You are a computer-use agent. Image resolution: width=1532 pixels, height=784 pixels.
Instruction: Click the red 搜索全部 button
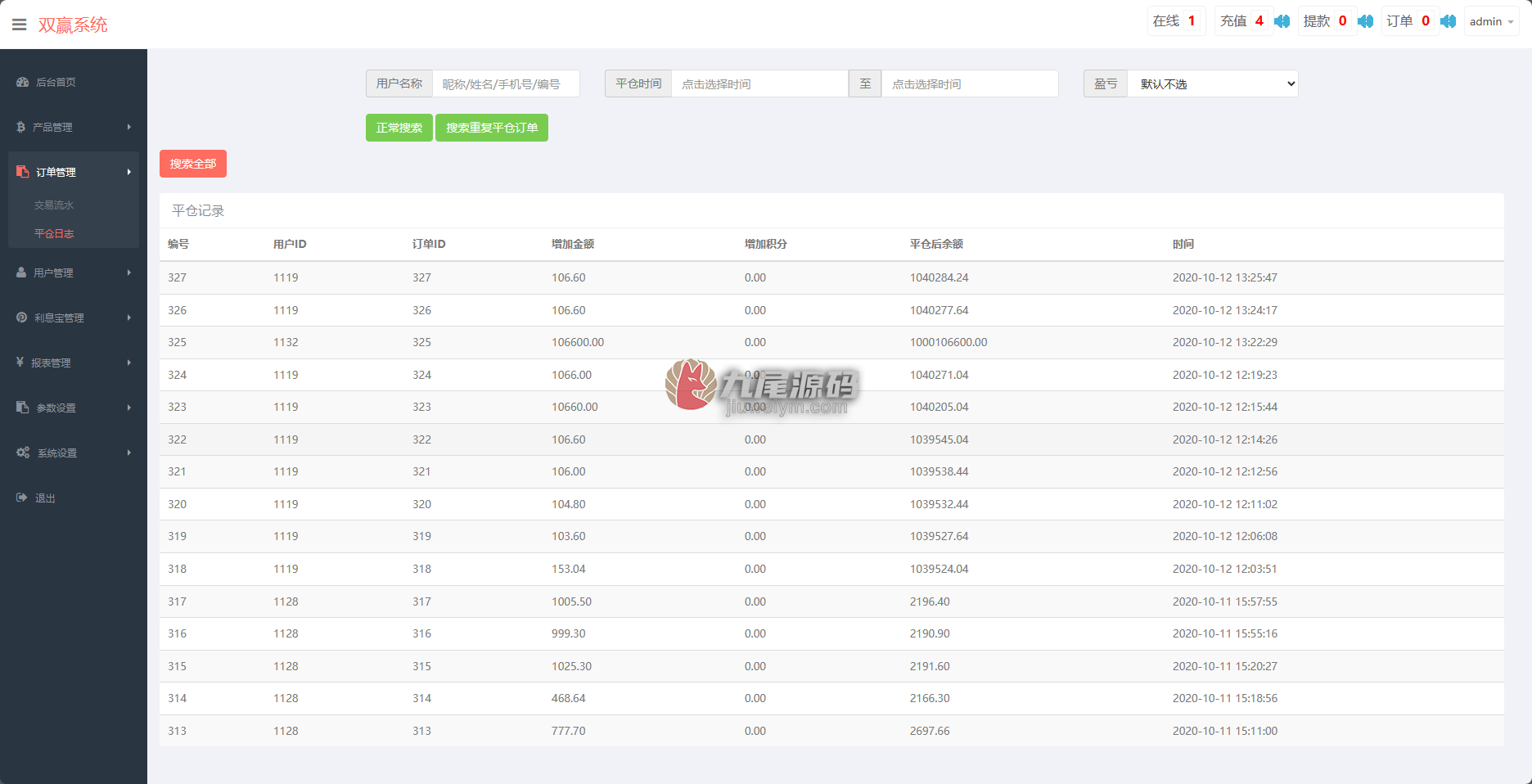click(x=193, y=164)
